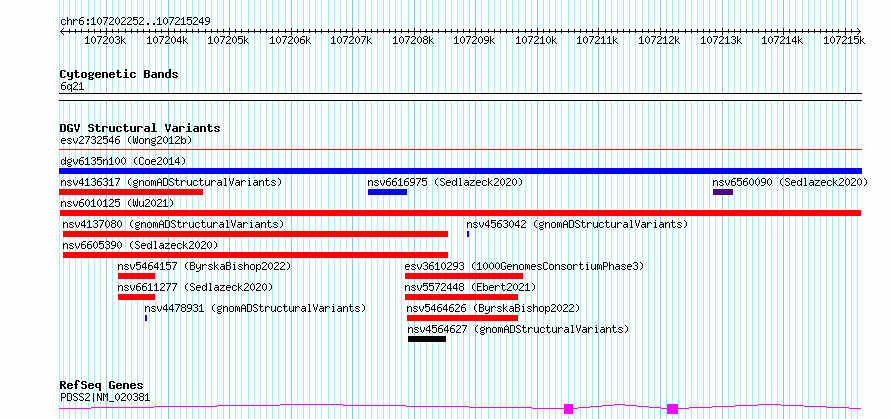Click the 107212k ruler tick label

[x=660, y=40]
